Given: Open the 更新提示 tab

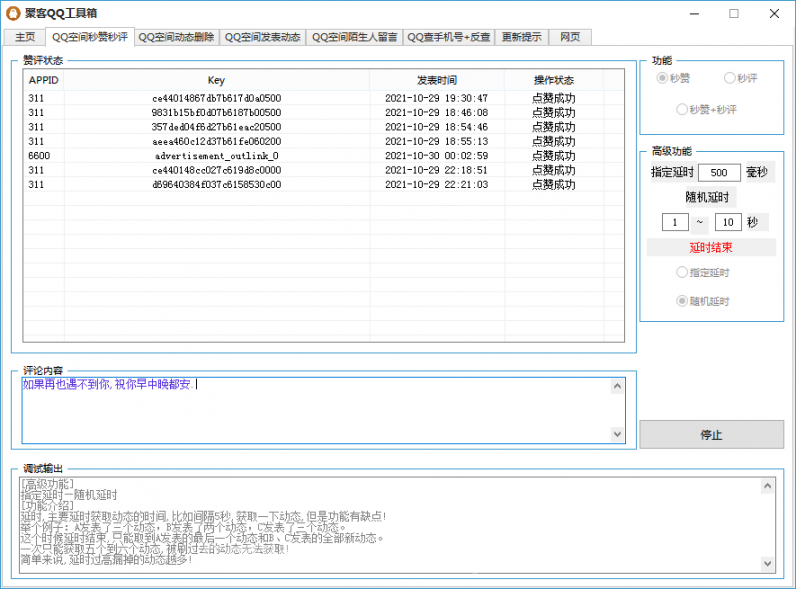Looking at the screenshot, I should [x=521, y=37].
